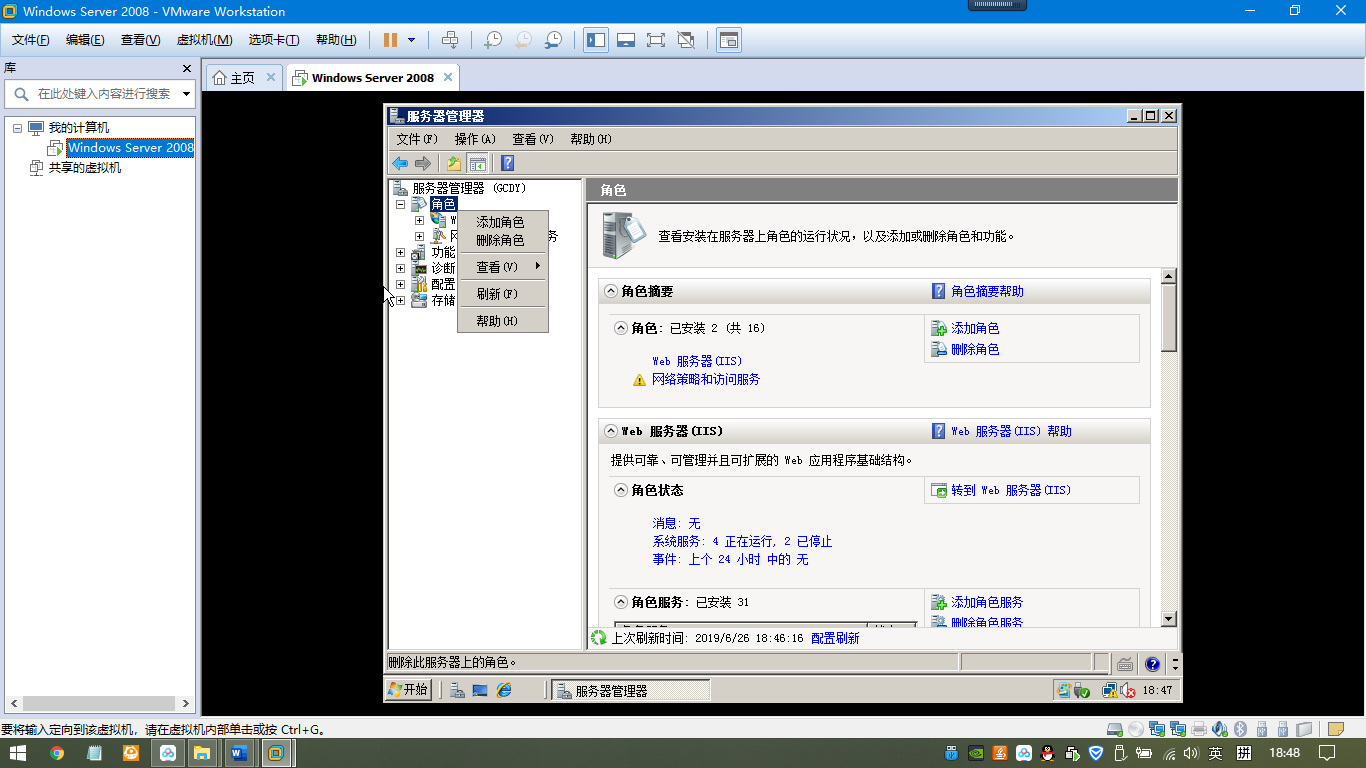Viewport: 1366px width, 768px height.
Task: Click the on-screen keyboard icon in status bar
Action: [1125, 663]
